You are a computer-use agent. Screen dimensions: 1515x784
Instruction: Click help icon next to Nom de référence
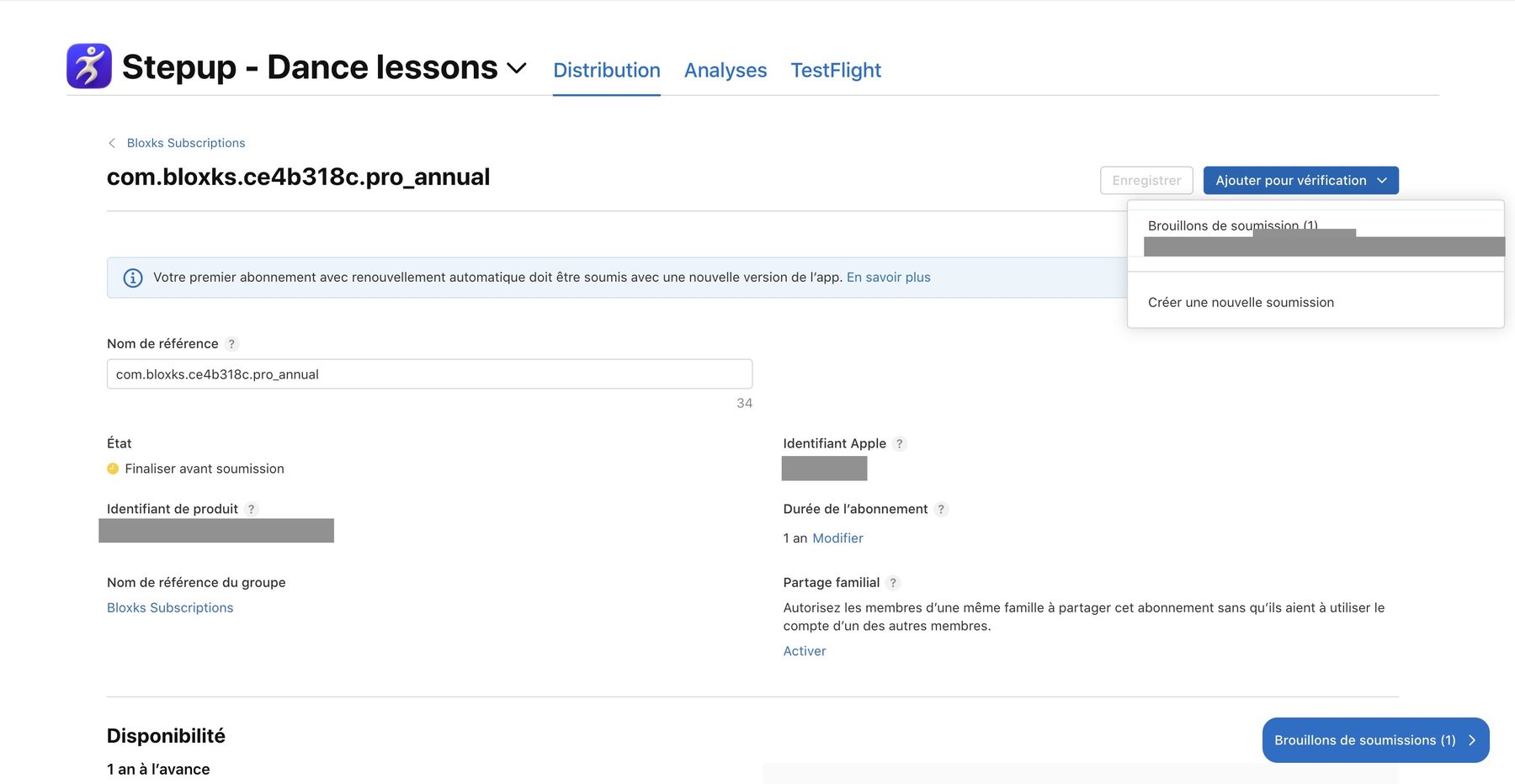[231, 344]
